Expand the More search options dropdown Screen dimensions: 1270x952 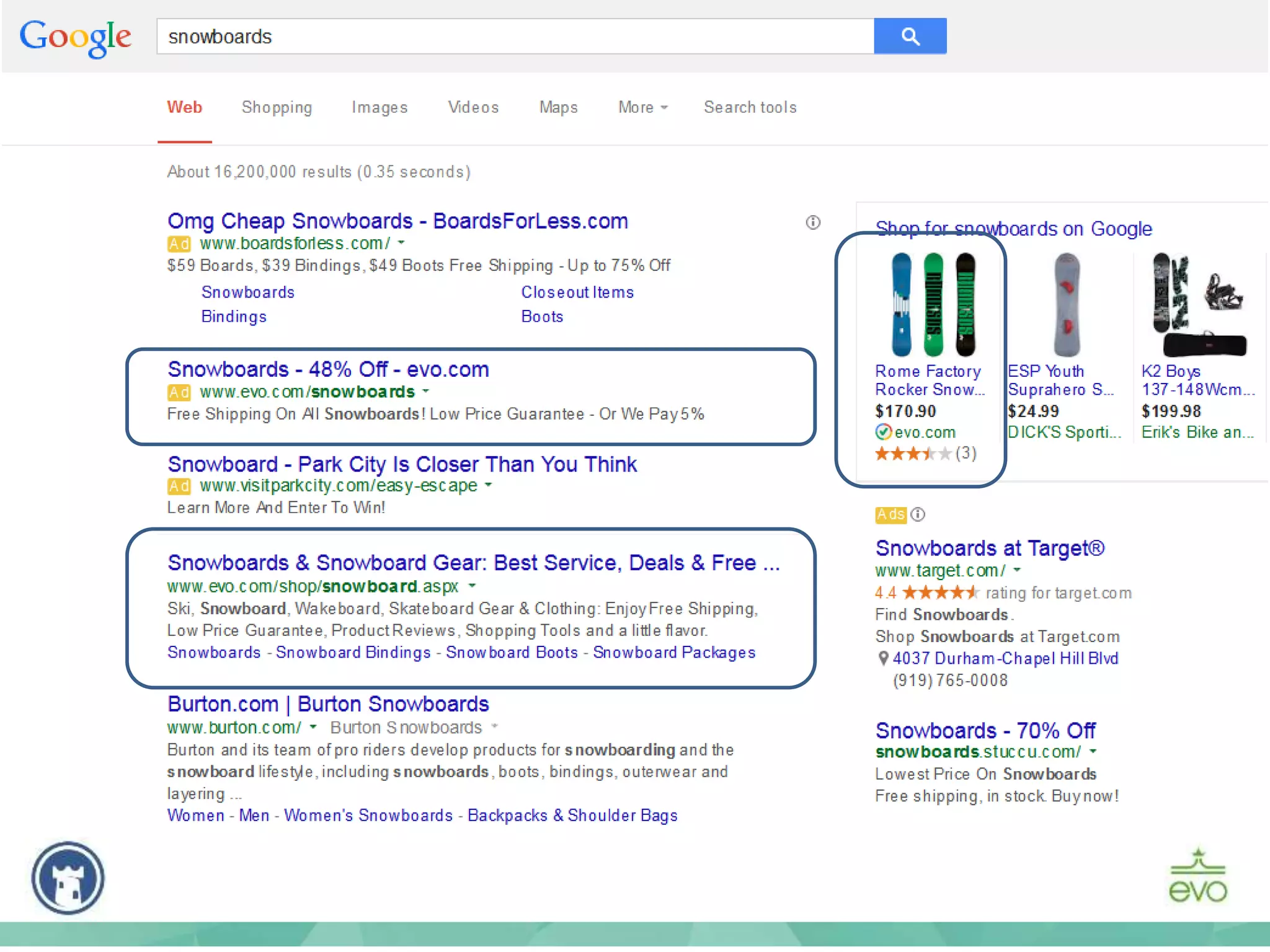[x=642, y=107]
